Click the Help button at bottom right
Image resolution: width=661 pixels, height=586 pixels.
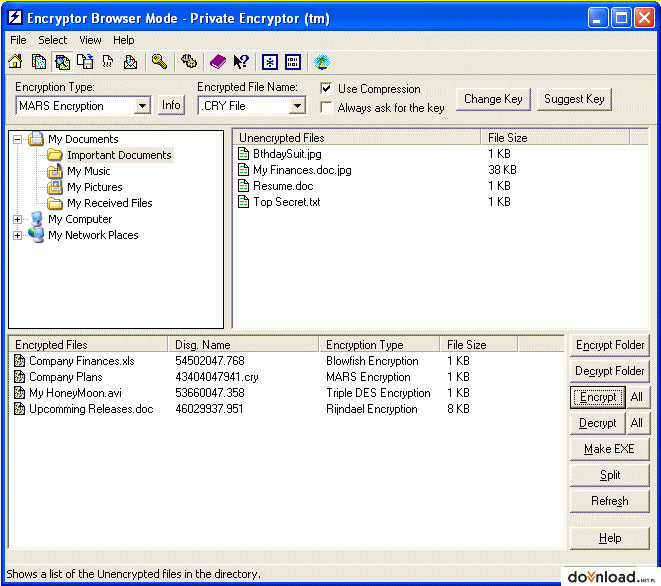pos(610,538)
